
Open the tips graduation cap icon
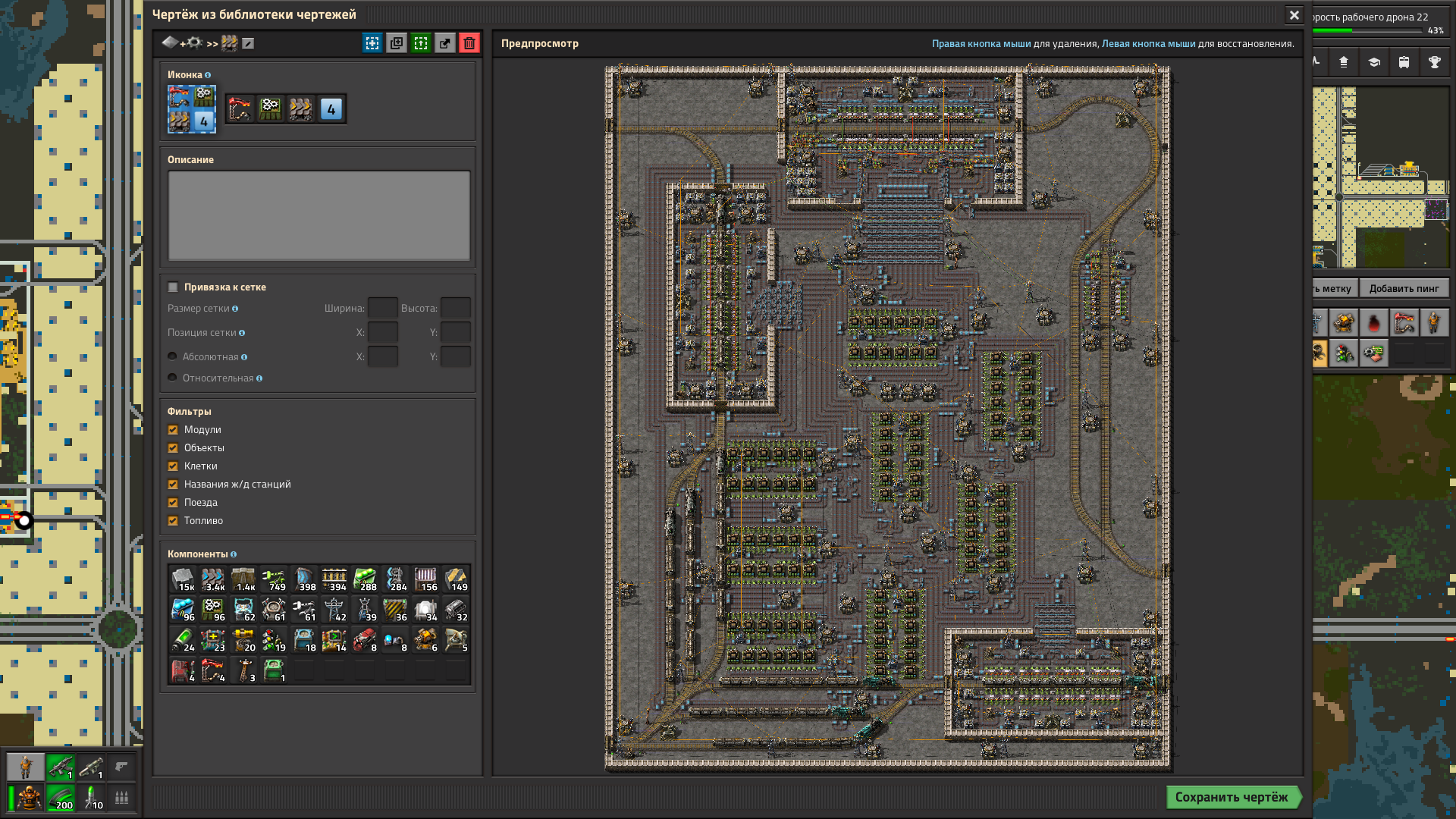[1374, 62]
